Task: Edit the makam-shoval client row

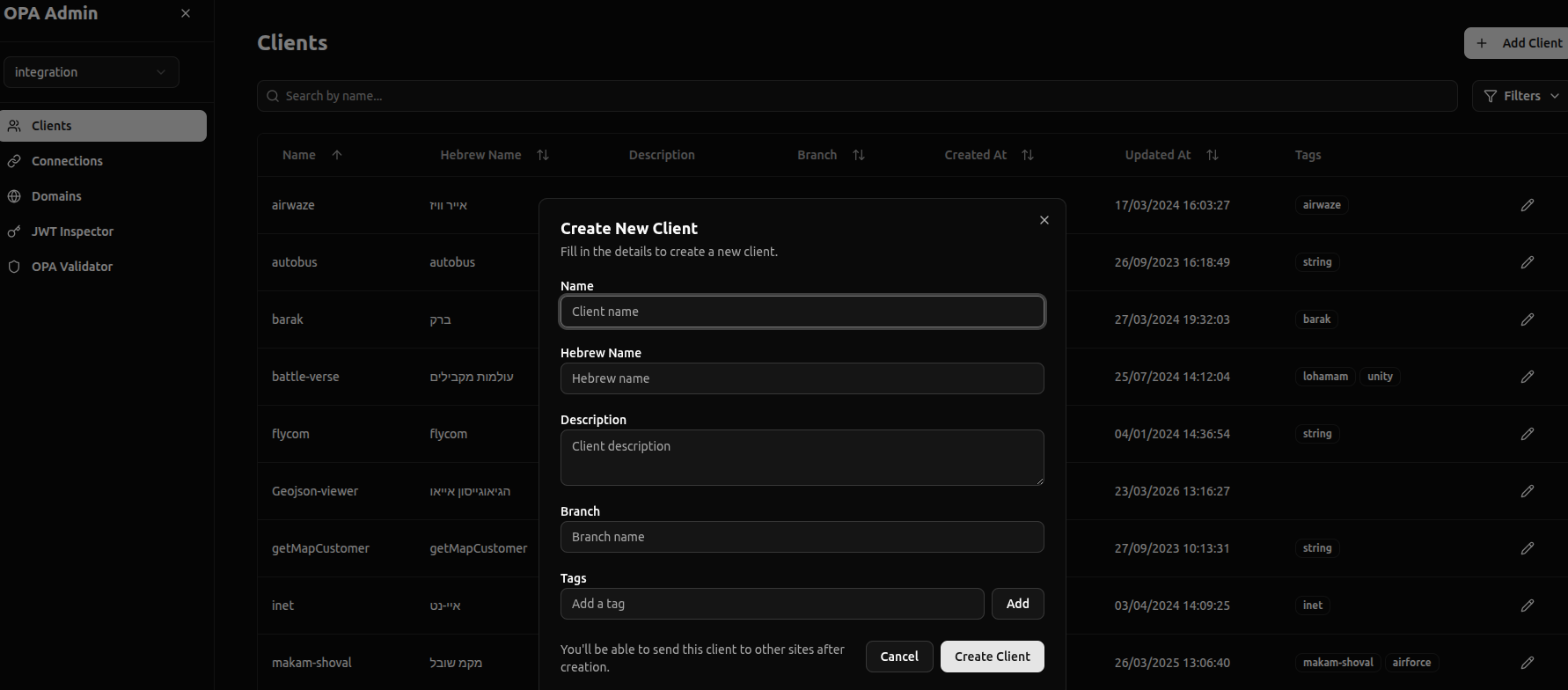Action: pyautogui.click(x=1528, y=663)
